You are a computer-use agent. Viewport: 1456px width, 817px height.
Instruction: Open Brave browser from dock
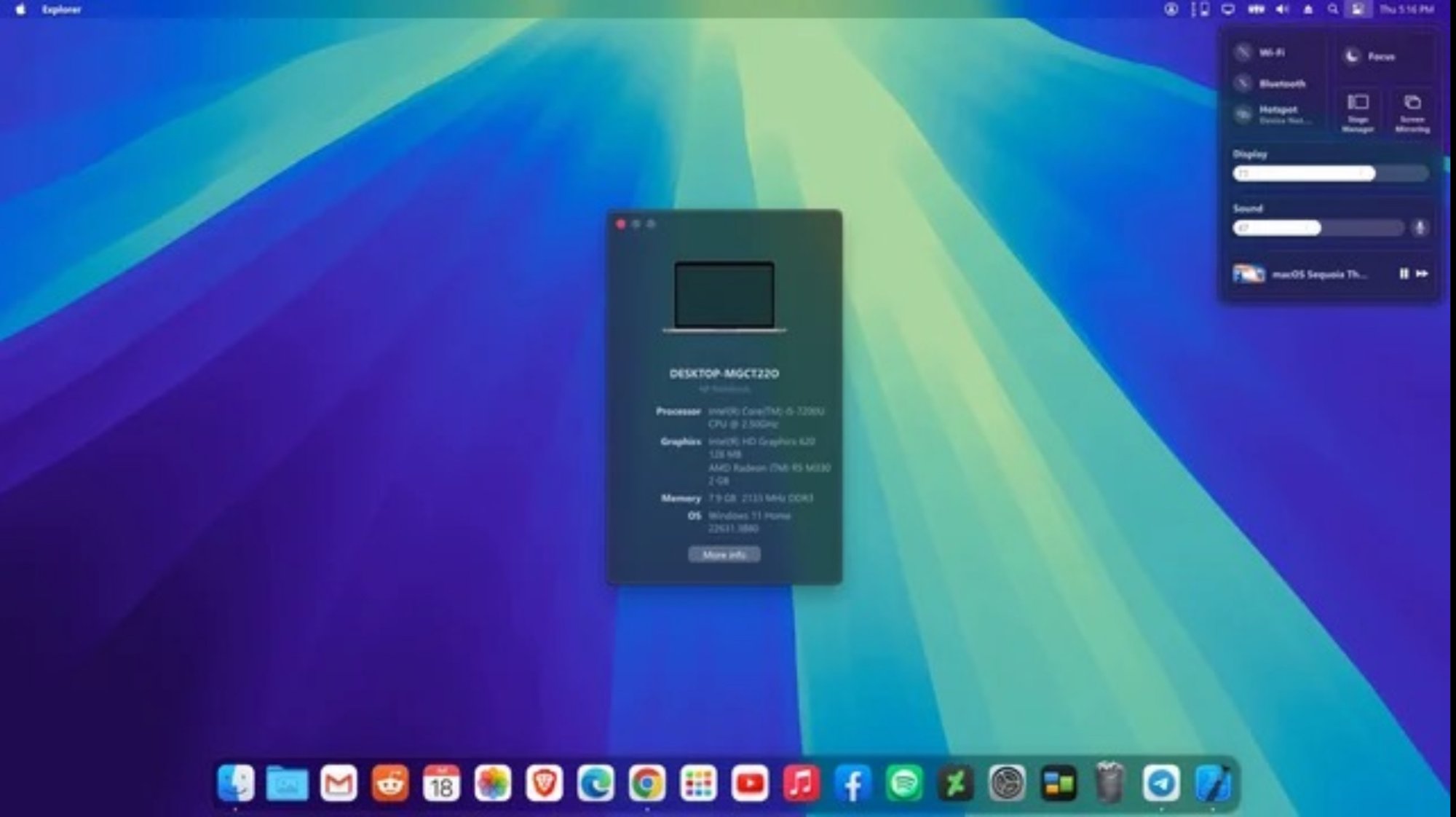(x=544, y=784)
